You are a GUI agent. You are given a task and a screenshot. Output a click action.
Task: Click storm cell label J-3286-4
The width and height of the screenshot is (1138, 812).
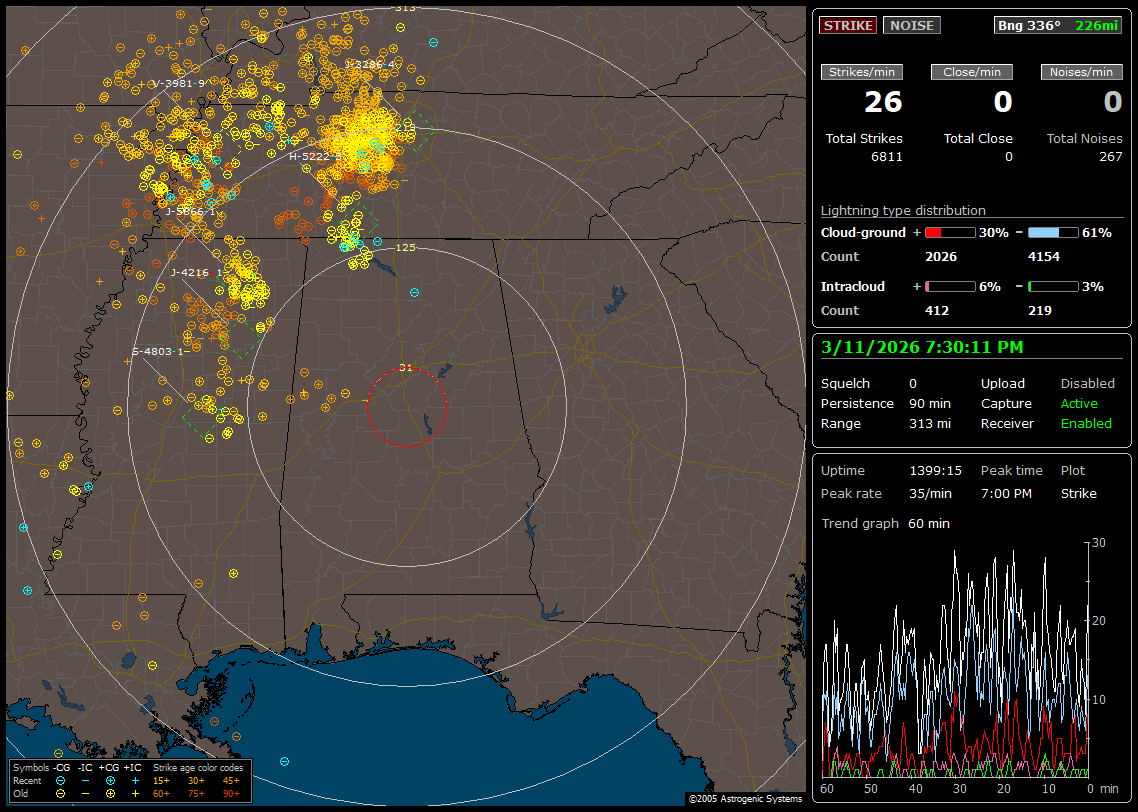370,64
